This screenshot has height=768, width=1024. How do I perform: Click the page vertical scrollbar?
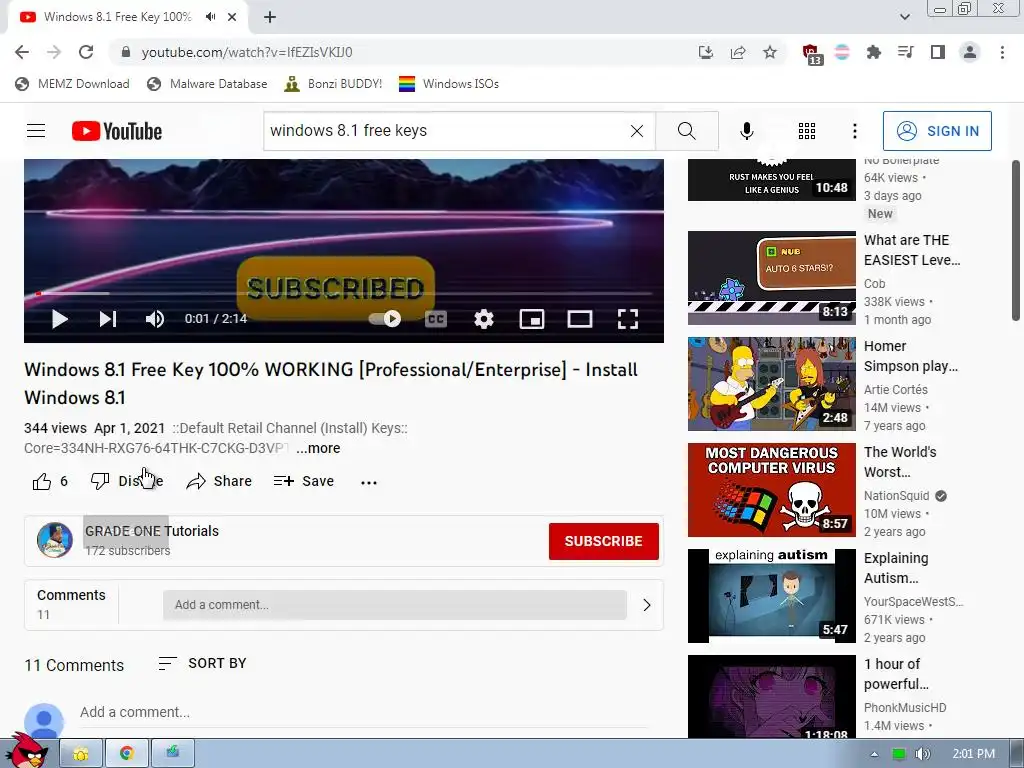click(1016, 240)
